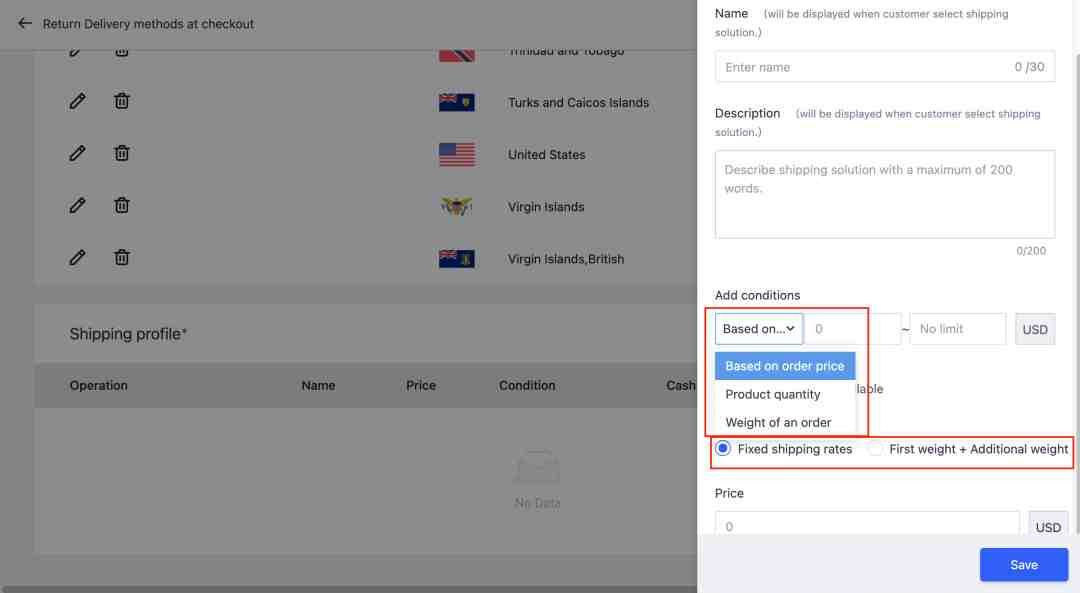Click the Shipping profile heading
The height and width of the screenshot is (593, 1080).
pos(128,334)
